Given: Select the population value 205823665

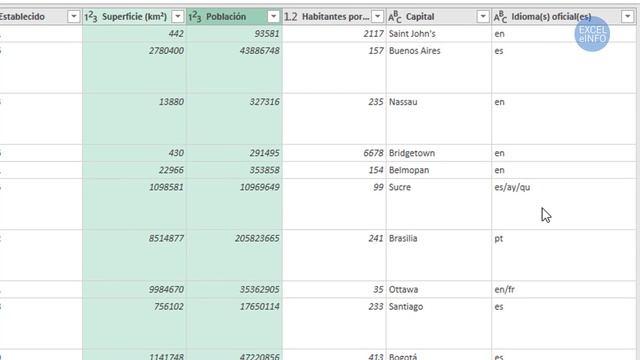Looking at the screenshot, I should point(234,255).
